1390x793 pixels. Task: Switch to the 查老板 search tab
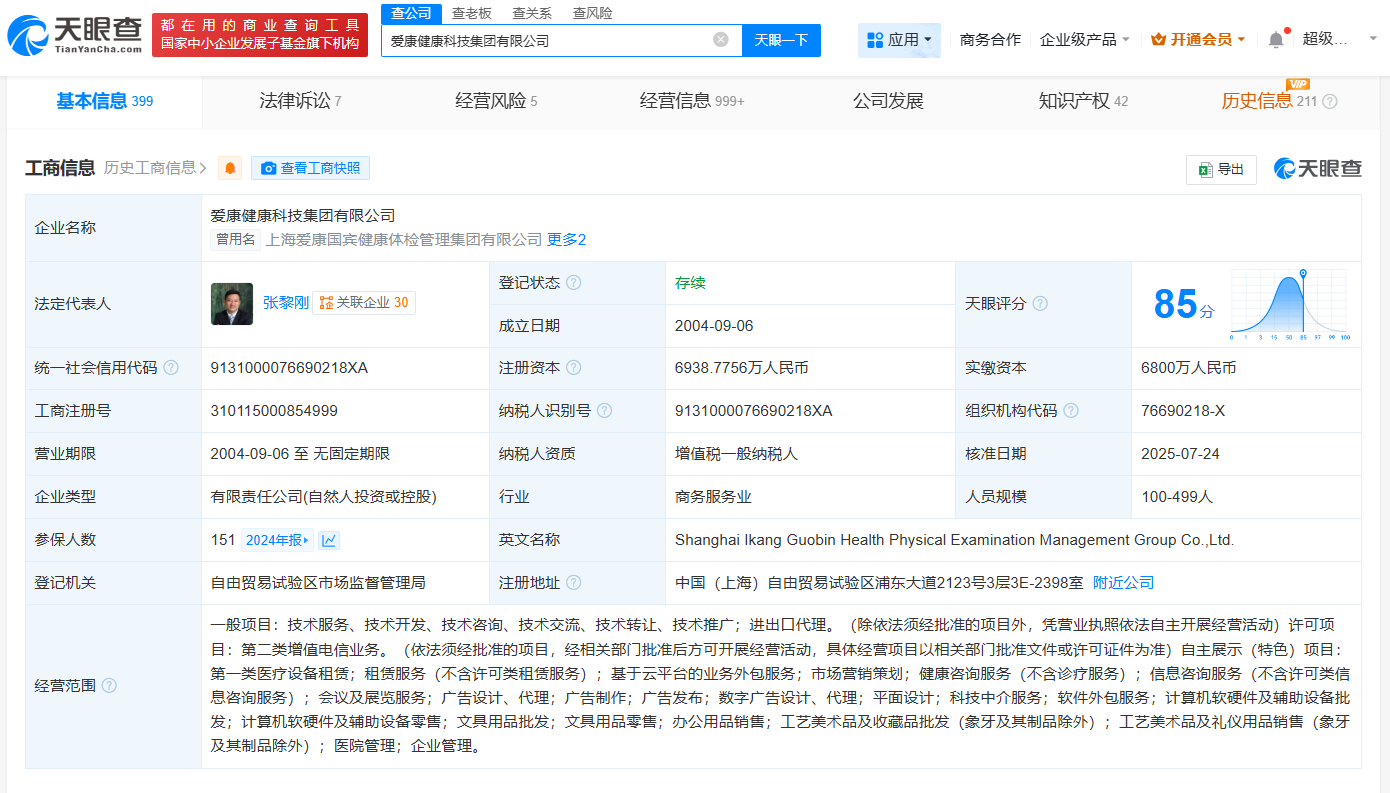[x=471, y=13]
